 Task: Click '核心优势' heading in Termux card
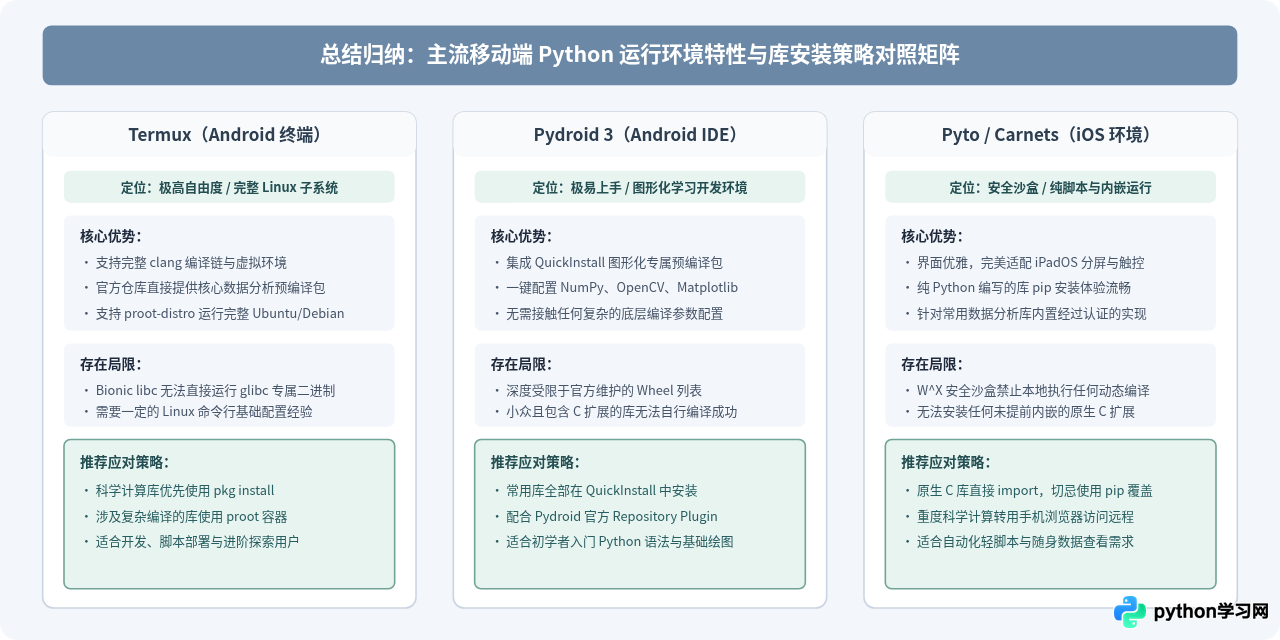[x=111, y=236]
